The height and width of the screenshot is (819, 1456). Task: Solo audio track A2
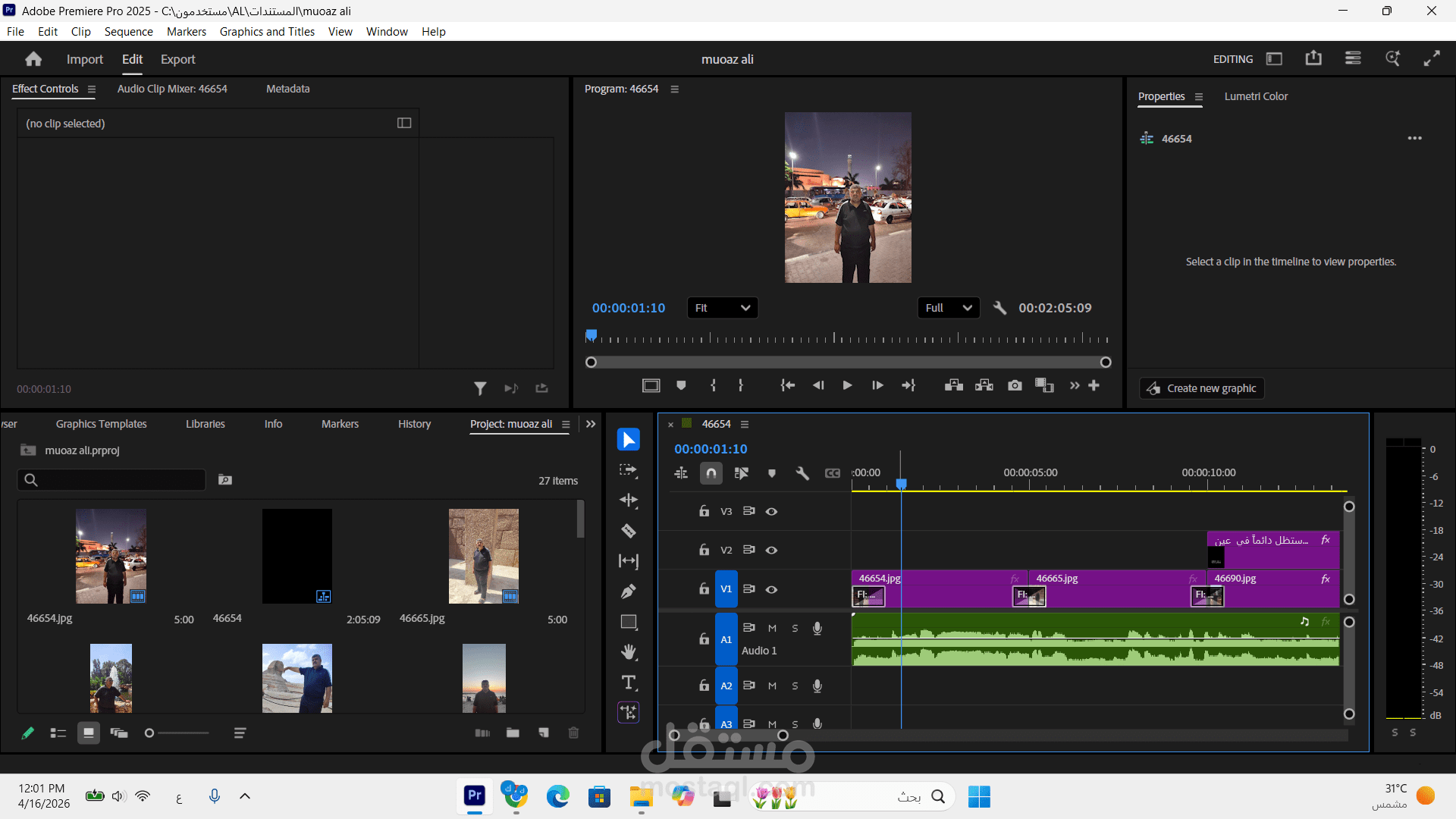795,686
